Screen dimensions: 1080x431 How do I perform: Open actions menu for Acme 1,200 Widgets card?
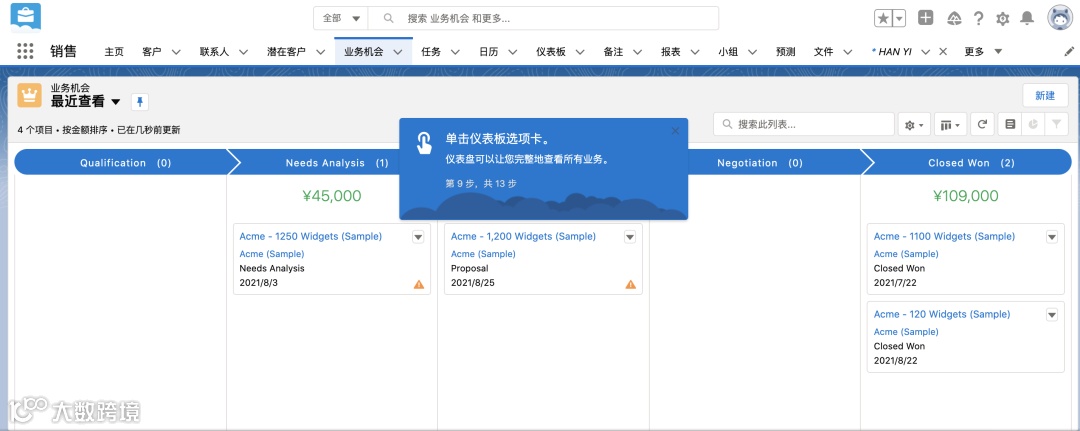(x=630, y=237)
